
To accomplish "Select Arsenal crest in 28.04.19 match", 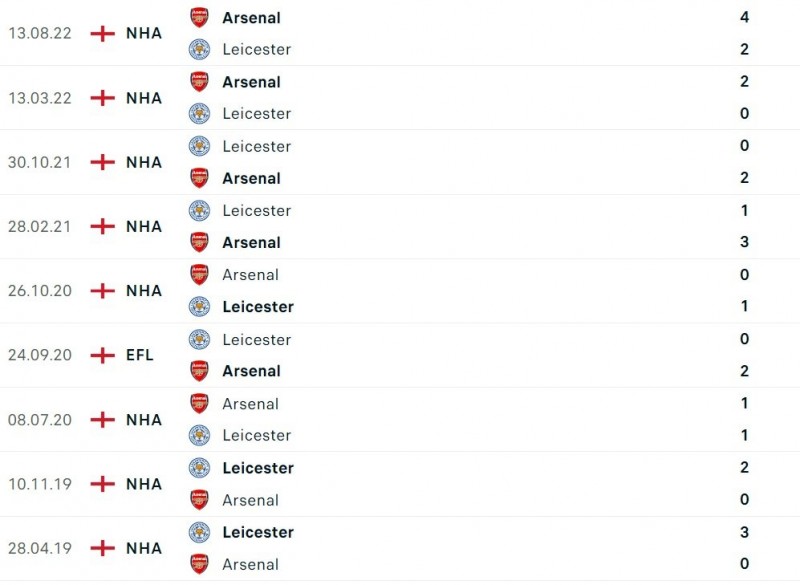I will tap(200, 564).
